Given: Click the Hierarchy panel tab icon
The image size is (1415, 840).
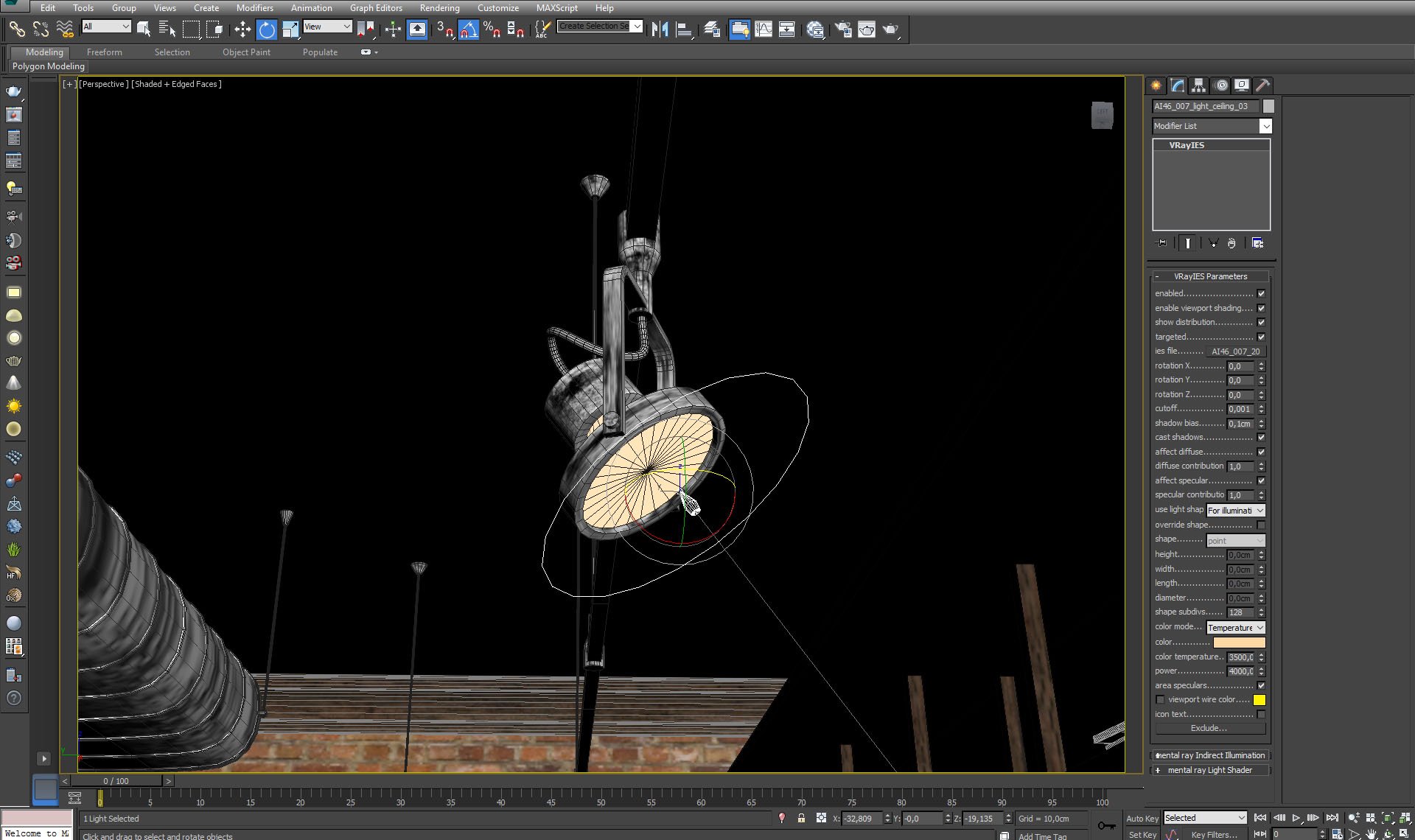Looking at the screenshot, I should pos(1198,85).
